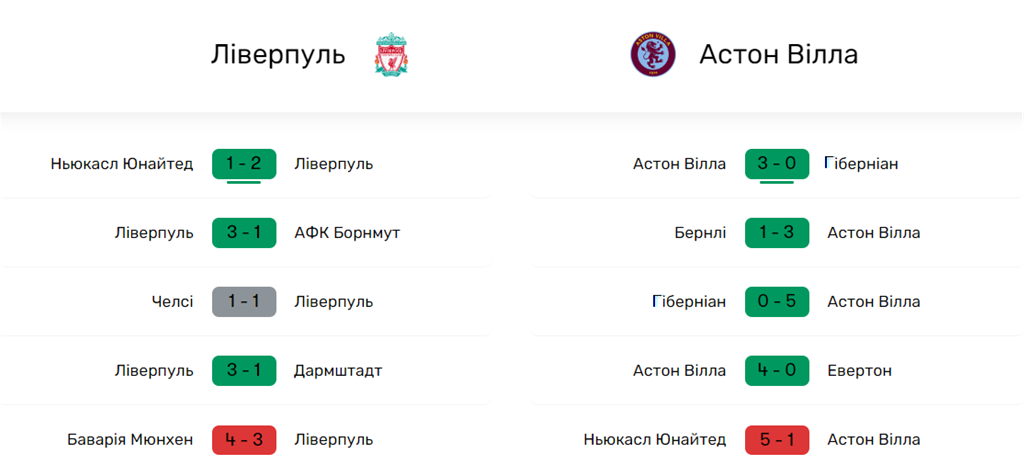Click the red 4 - 3 loss score badge

tap(244, 440)
